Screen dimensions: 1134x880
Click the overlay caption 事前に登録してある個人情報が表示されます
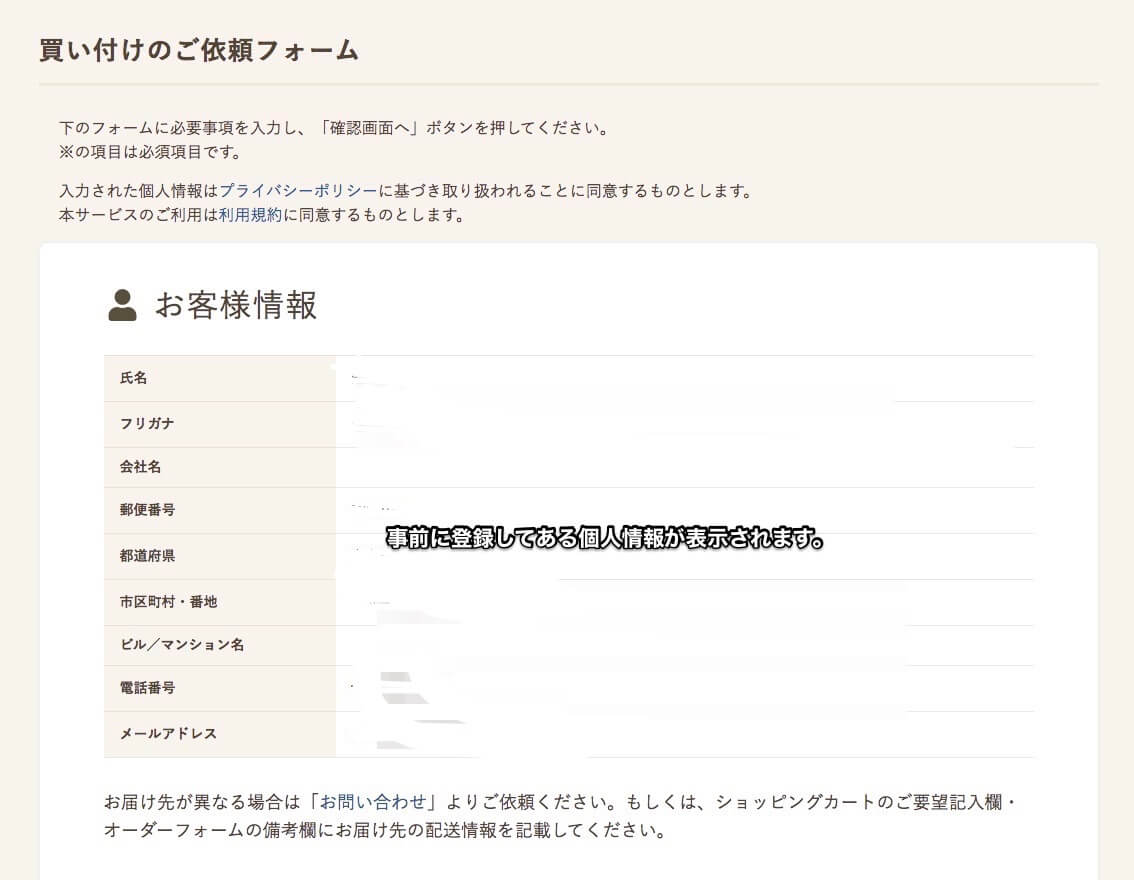point(605,539)
